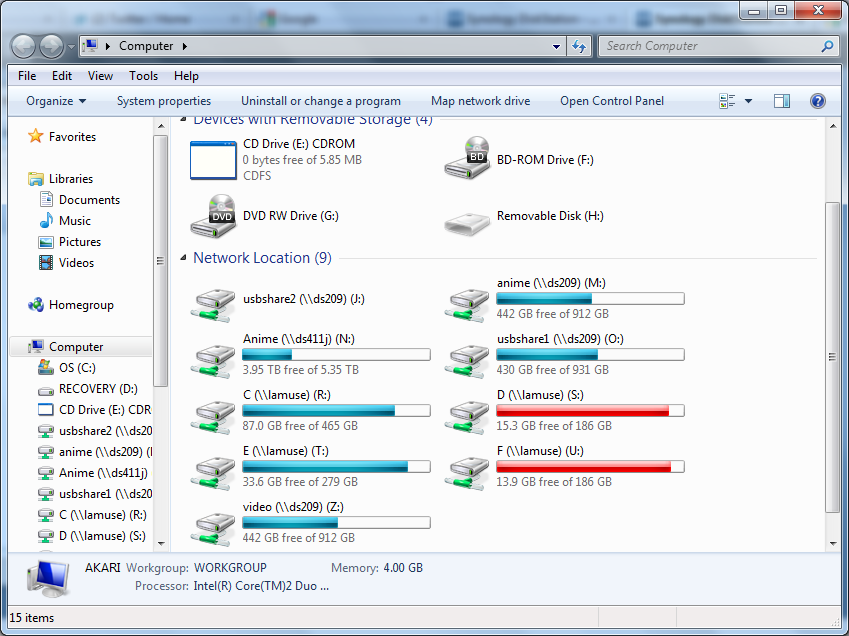Select the CD Drive (E:) CDROM icon

pyautogui.click(x=213, y=160)
